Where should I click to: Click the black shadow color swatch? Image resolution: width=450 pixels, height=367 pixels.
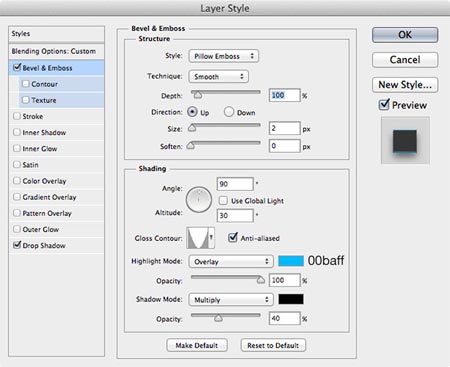[x=291, y=299]
